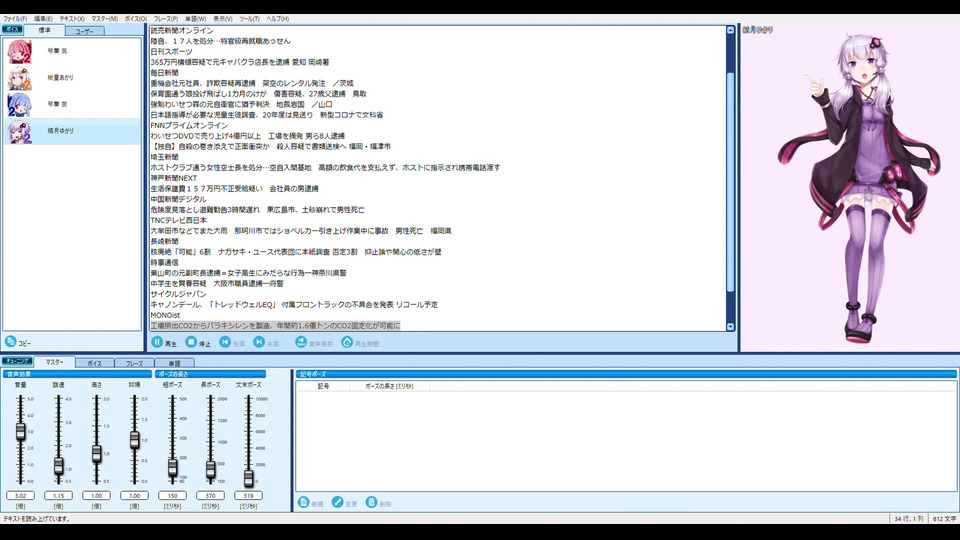Open the 表示(V) menu
This screenshot has height=540, width=960.
point(222,19)
